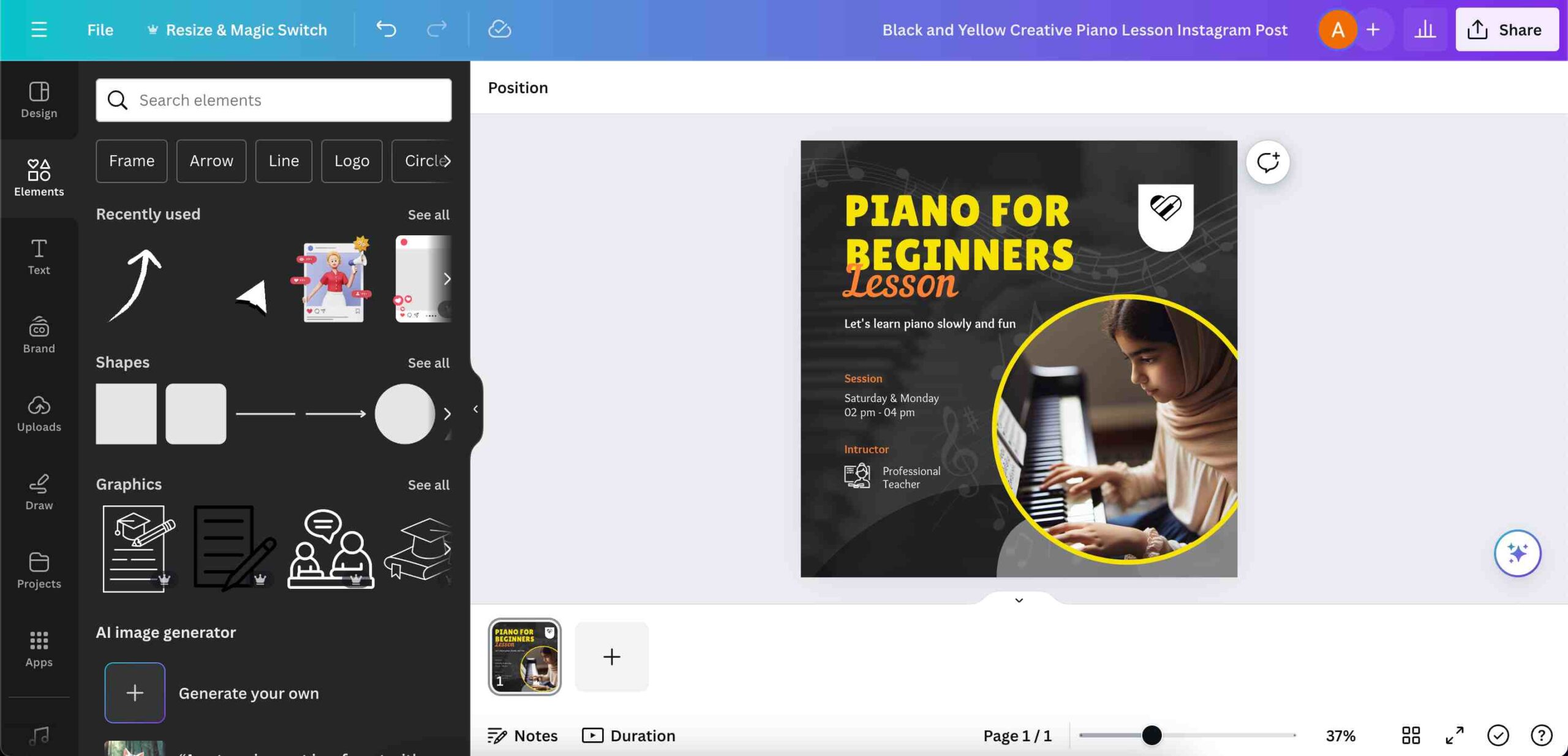Open the Brand panel
1568x756 pixels.
pos(38,334)
